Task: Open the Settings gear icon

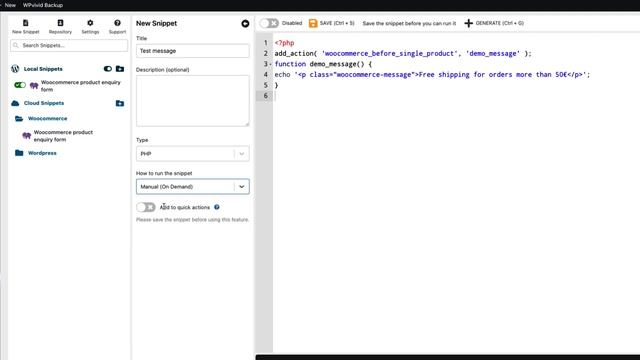Action: [90, 23]
